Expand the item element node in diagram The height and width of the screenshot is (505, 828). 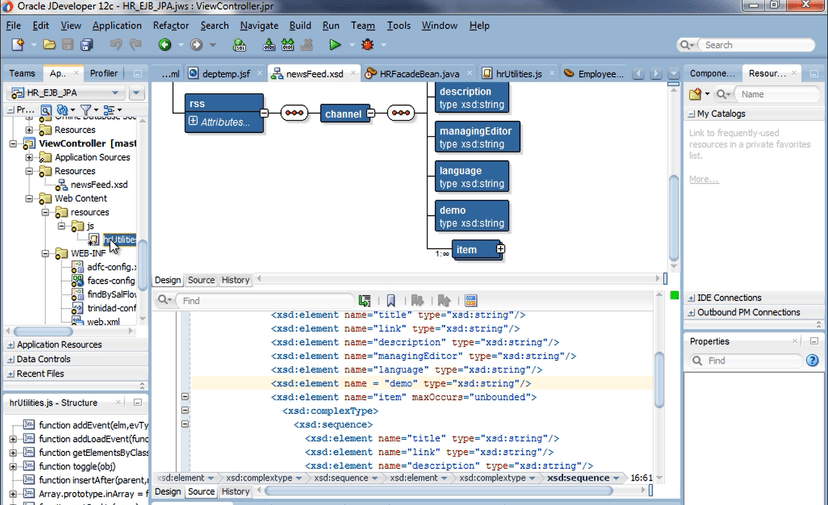click(500, 248)
